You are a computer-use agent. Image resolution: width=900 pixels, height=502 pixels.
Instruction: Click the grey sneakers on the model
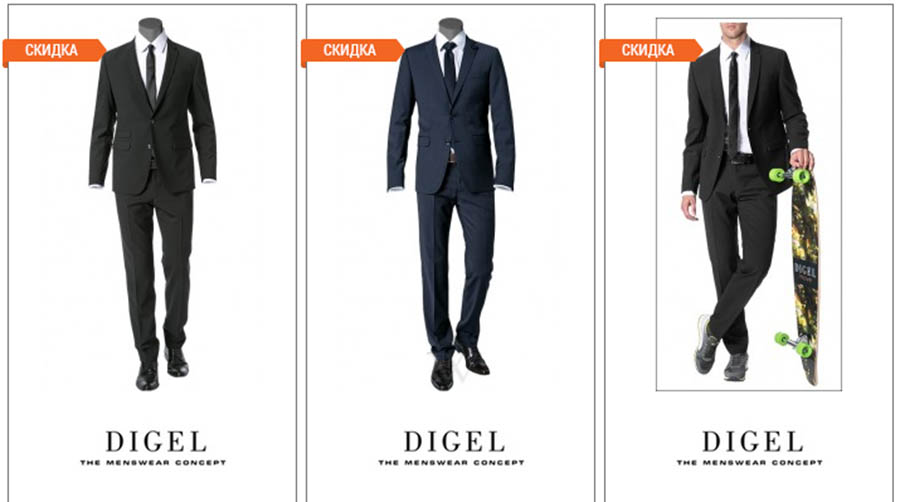pyautogui.click(x=721, y=348)
